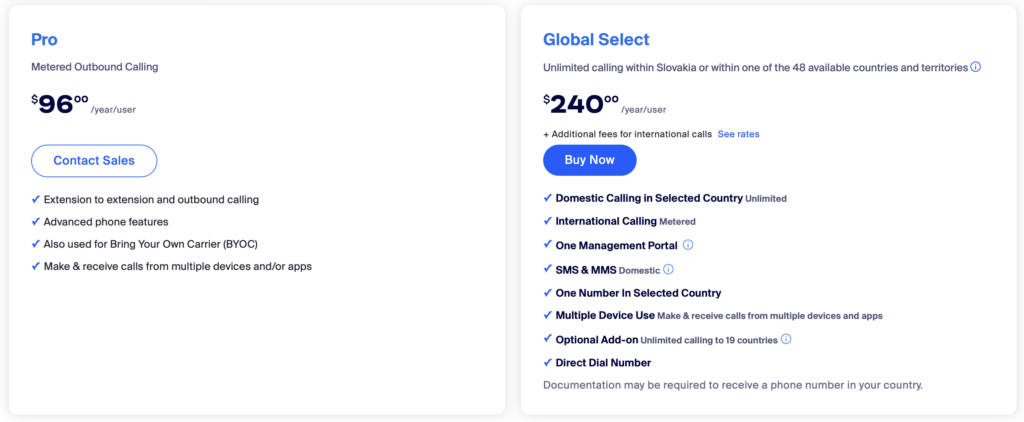Click checkmark beside Advanced phone features
Screen dimensions: 1024x422
click(x=36, y=222)
